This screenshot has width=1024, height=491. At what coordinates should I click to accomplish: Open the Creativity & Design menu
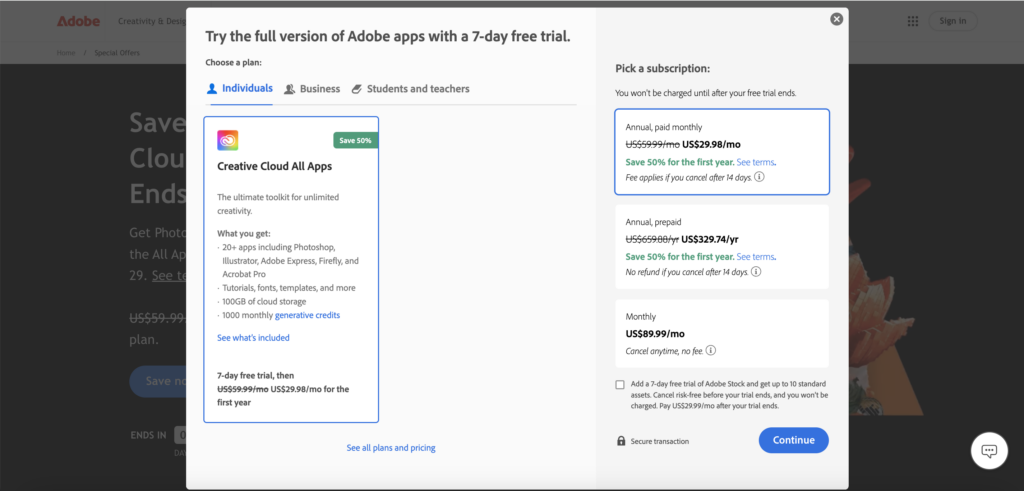click(x=152, y=21)
